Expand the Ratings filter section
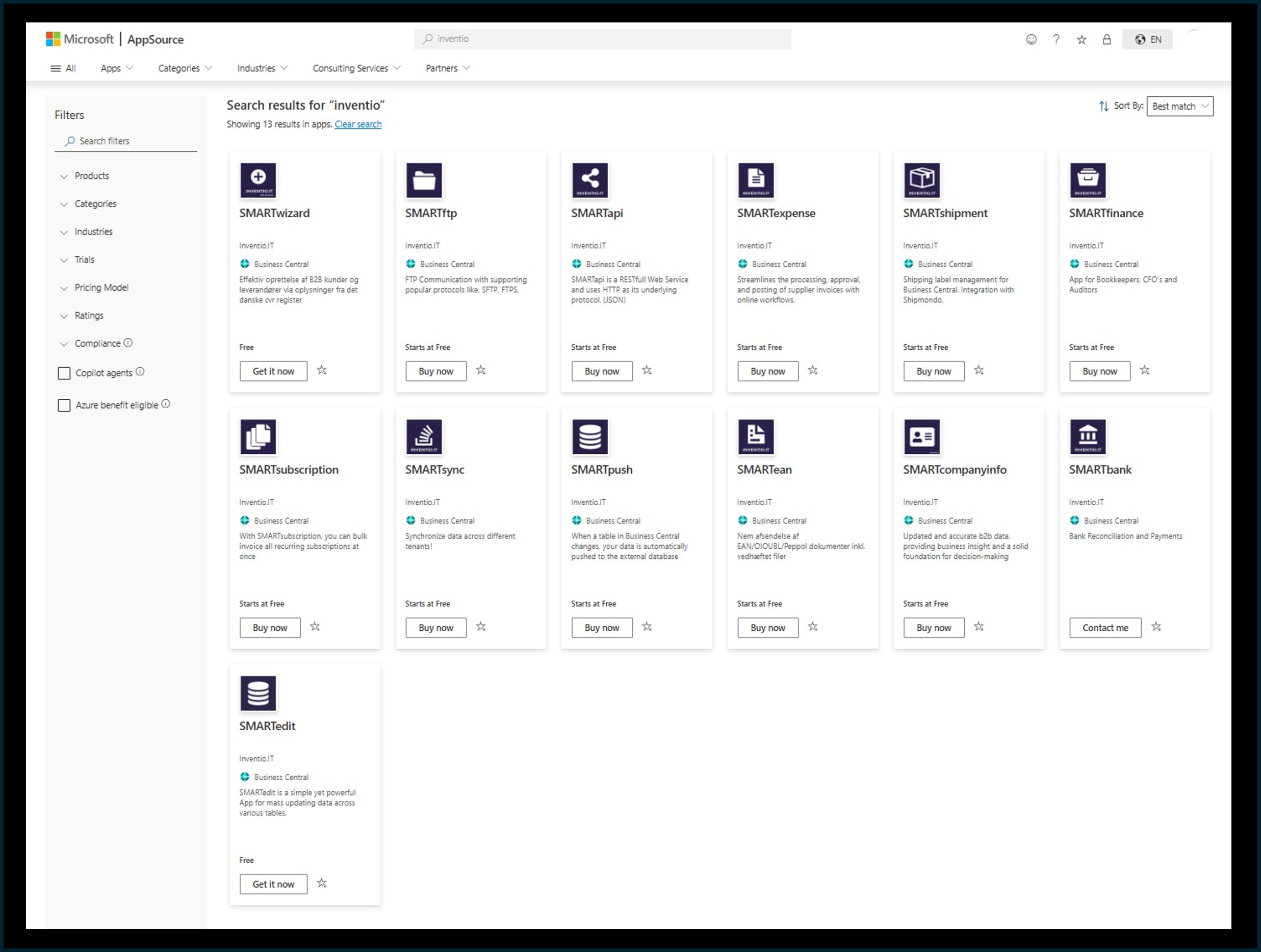1261x952 pixels. [x=88, y=316]
